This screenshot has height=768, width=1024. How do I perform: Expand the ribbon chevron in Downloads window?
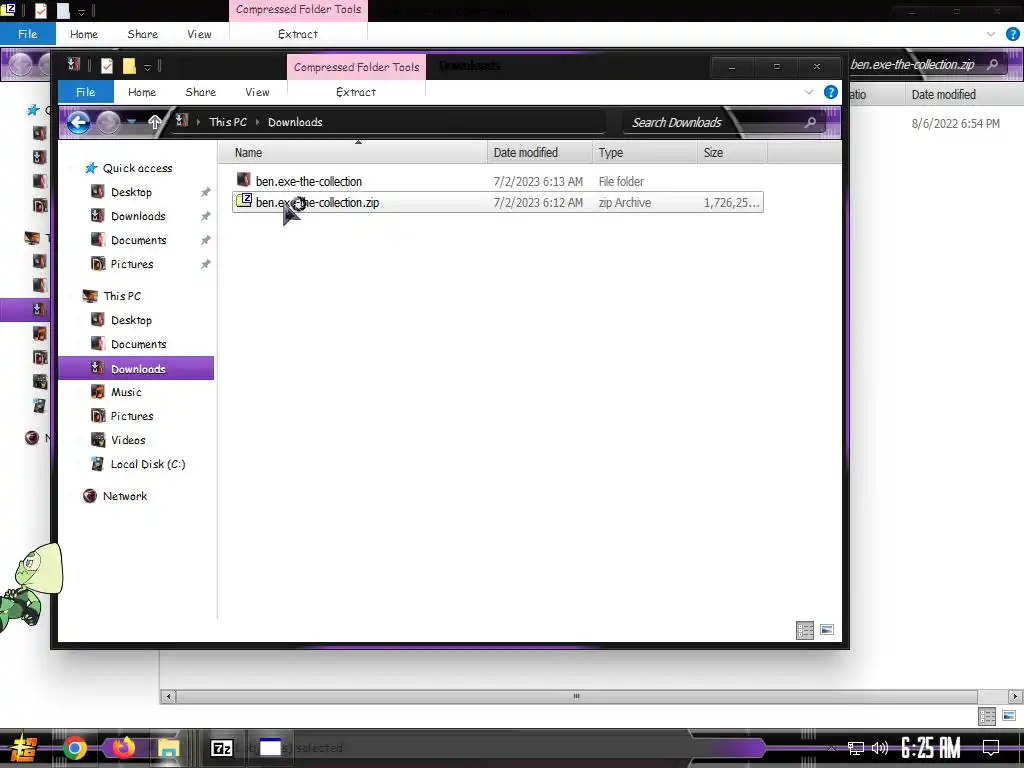click(x=809, y=92)
